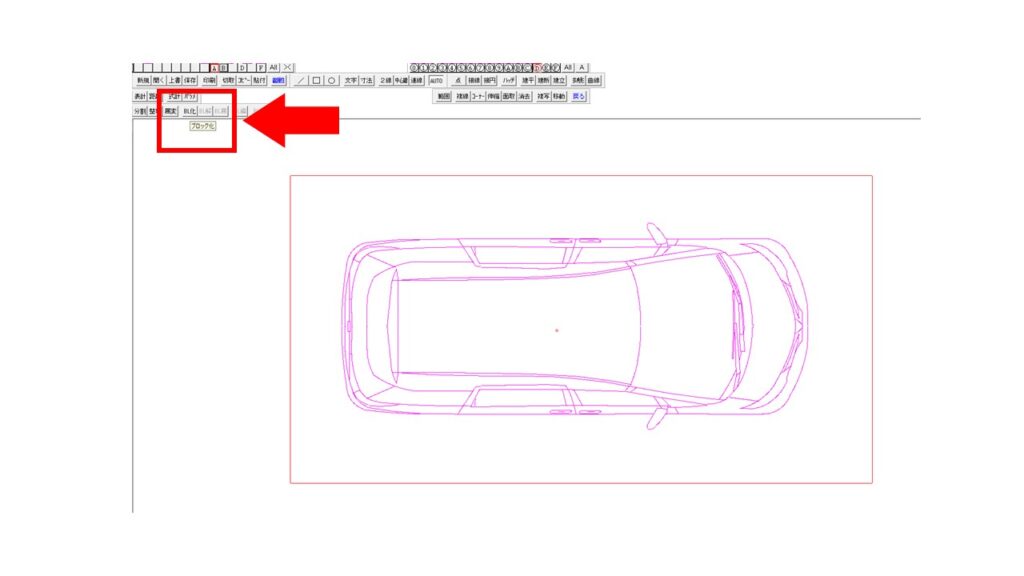This screenshot has width=1024, height=576.
Task: Click the blue 戻る undo button
Action: click(579, 97)
